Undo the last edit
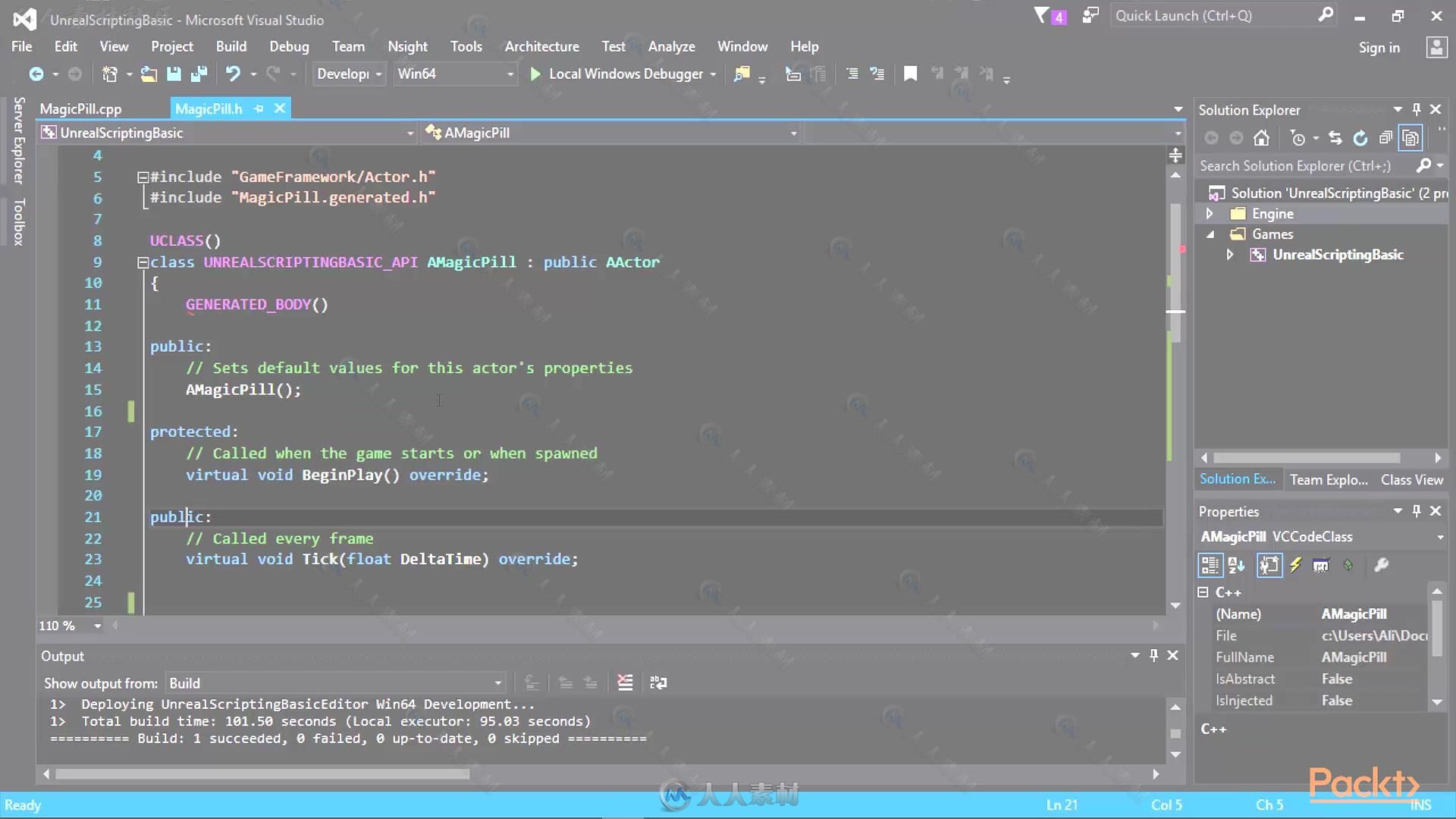 click(233, 74)
